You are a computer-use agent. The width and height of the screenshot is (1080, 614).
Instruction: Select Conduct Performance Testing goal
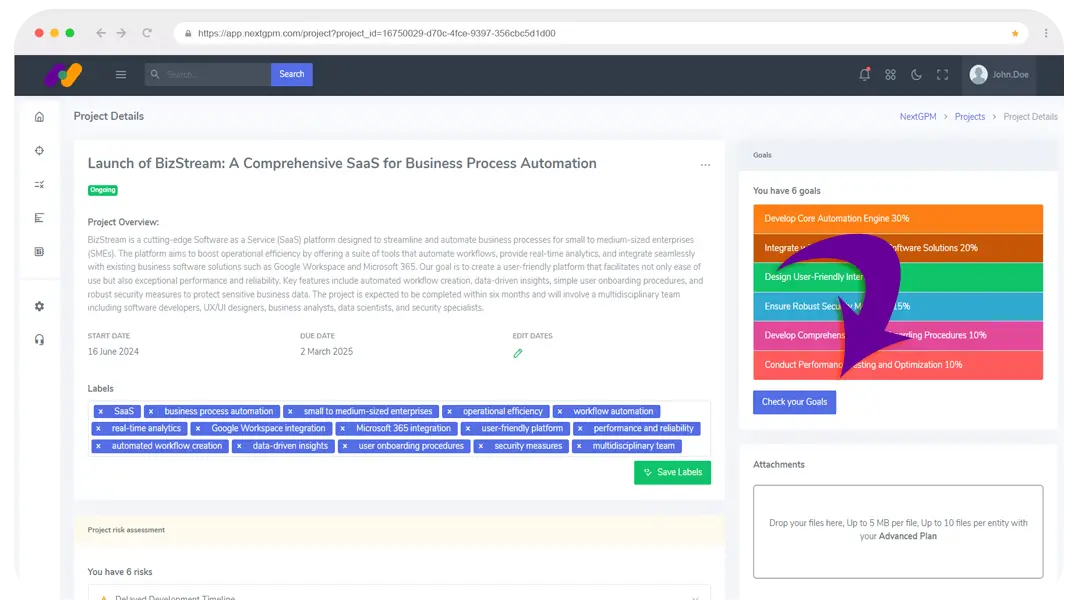click(x=897, y=365)
